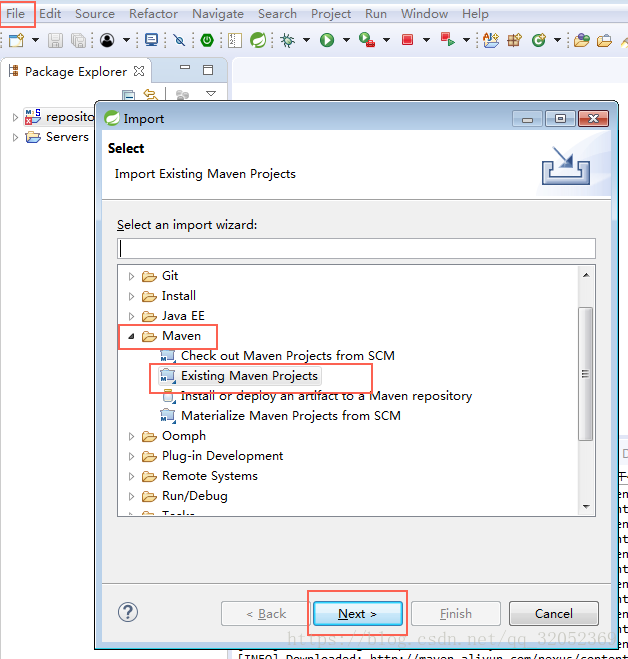Expand the Run/Debug folder
This screenshot has width=628, height=659.
131,496
